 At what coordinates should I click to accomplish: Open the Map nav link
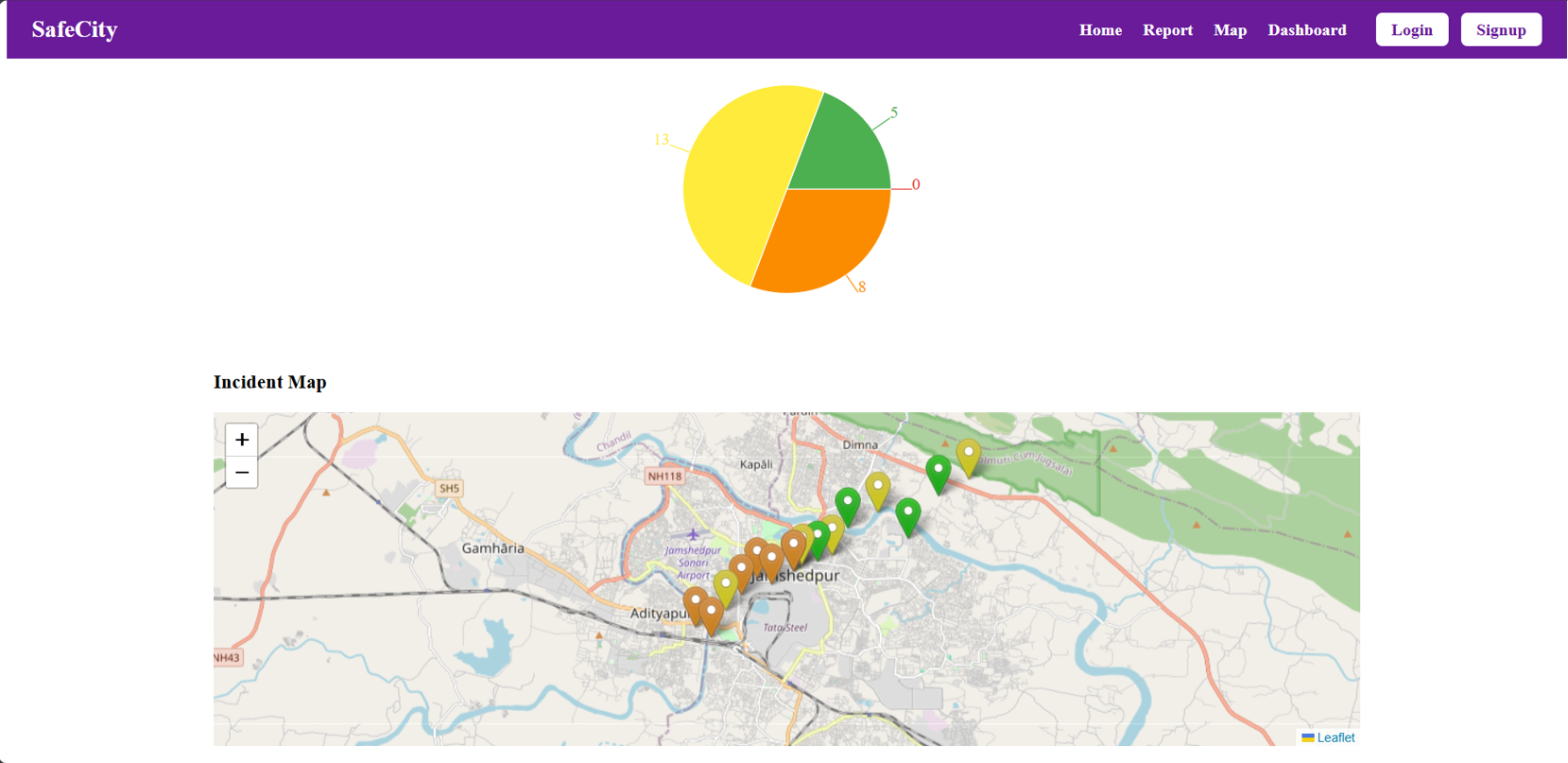[x=1230, y=30]
